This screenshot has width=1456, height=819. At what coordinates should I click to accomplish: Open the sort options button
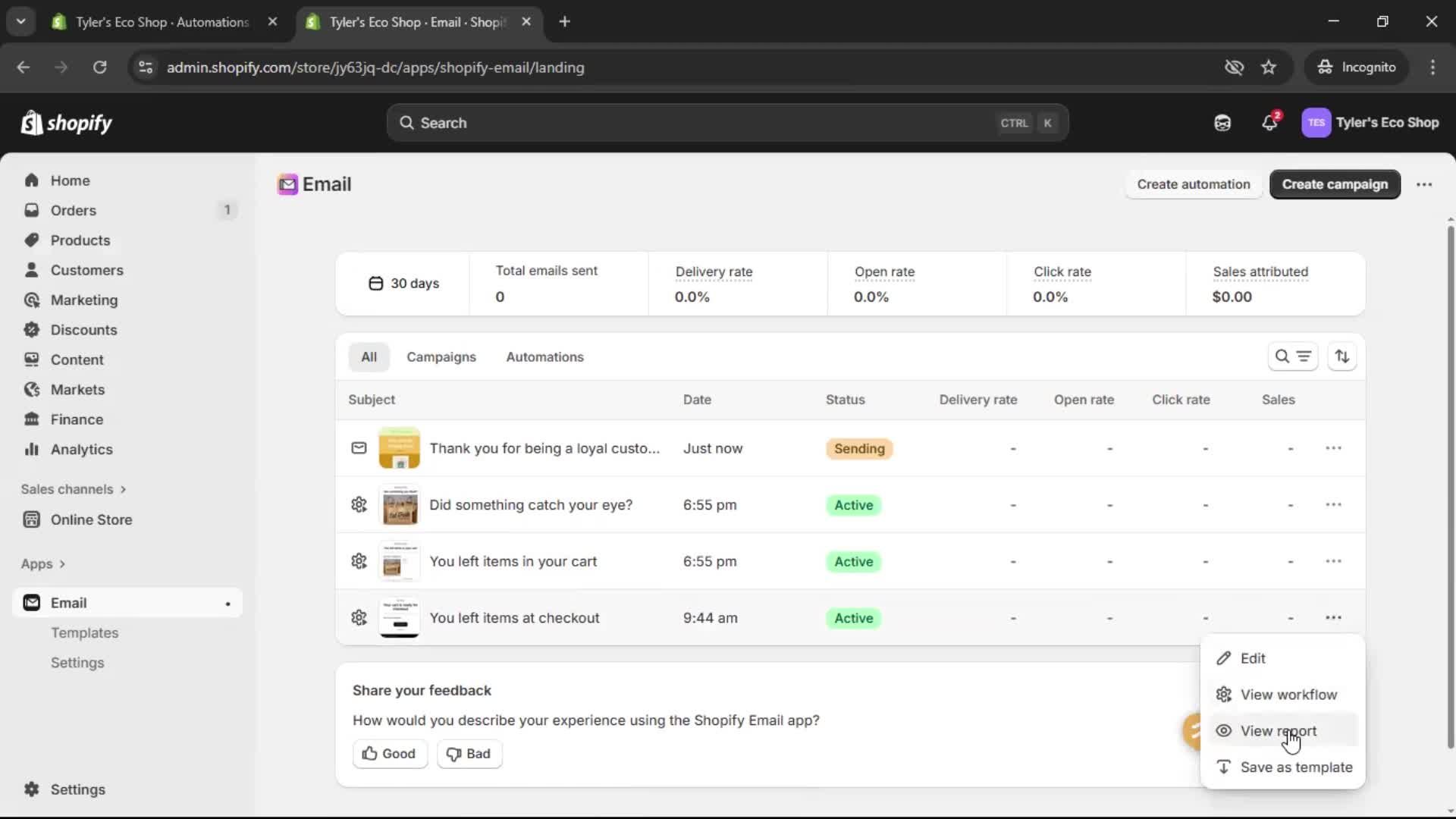click(1342, 356)
